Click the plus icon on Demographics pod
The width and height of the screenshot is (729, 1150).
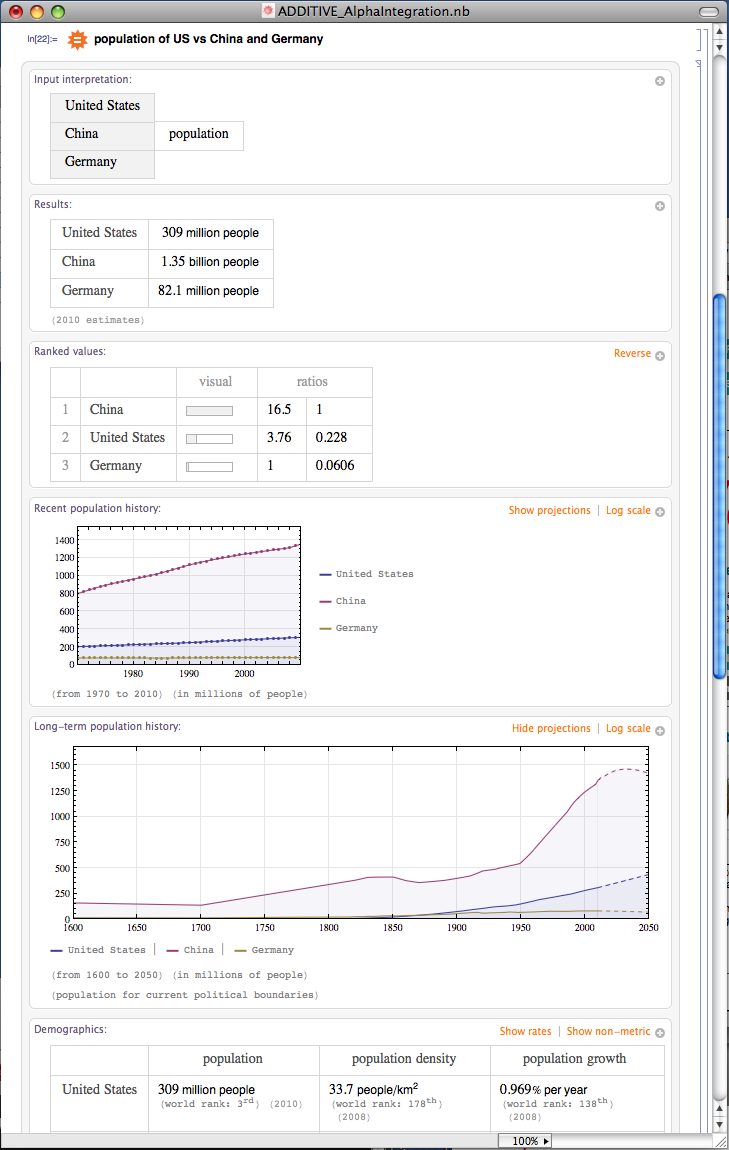[x=660, y=1033]
